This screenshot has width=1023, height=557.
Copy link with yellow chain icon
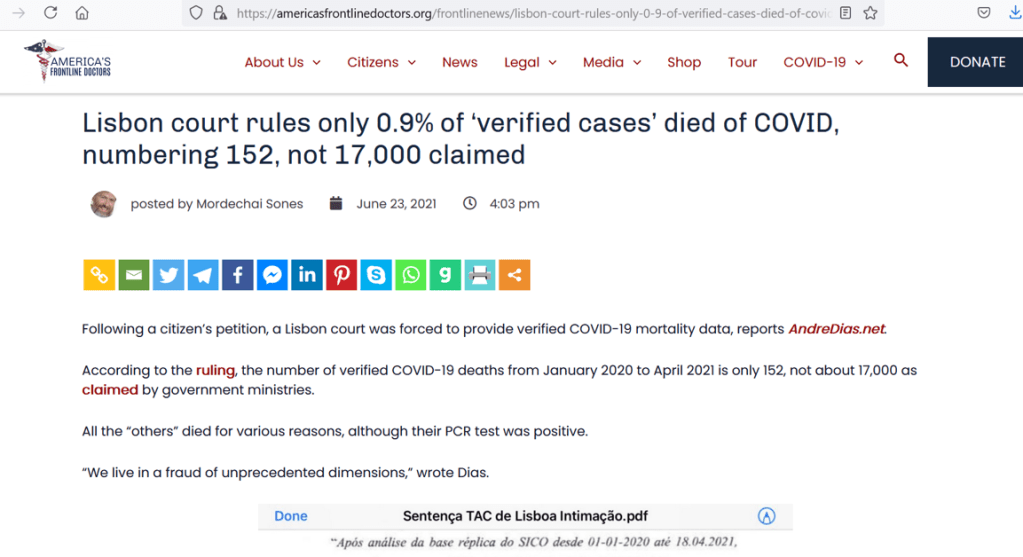coord(99,275)
